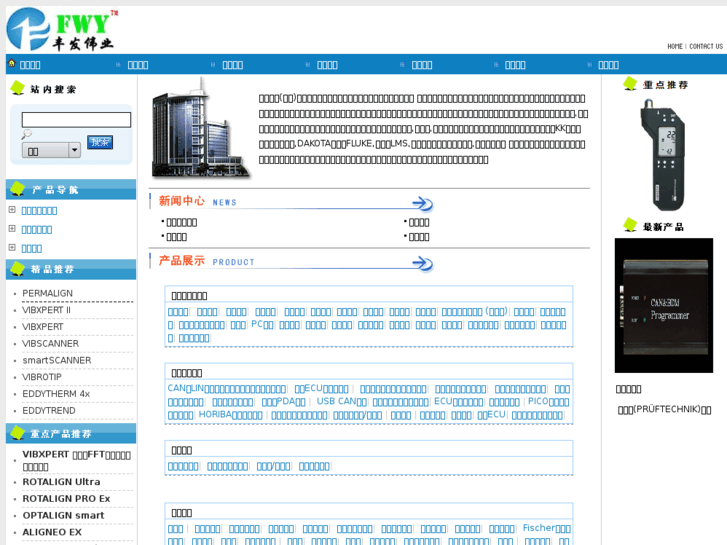Viewport: 727px width, 545px height.
Task: Click the office building image
Action: pos(199,129)
